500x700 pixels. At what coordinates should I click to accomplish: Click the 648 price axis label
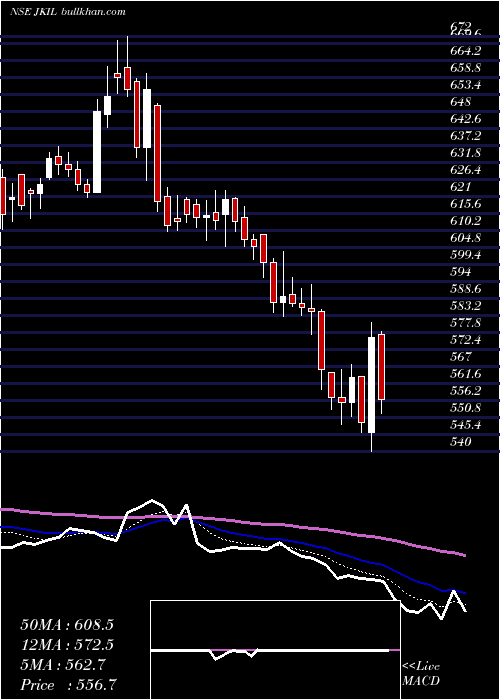coord(461,102)
